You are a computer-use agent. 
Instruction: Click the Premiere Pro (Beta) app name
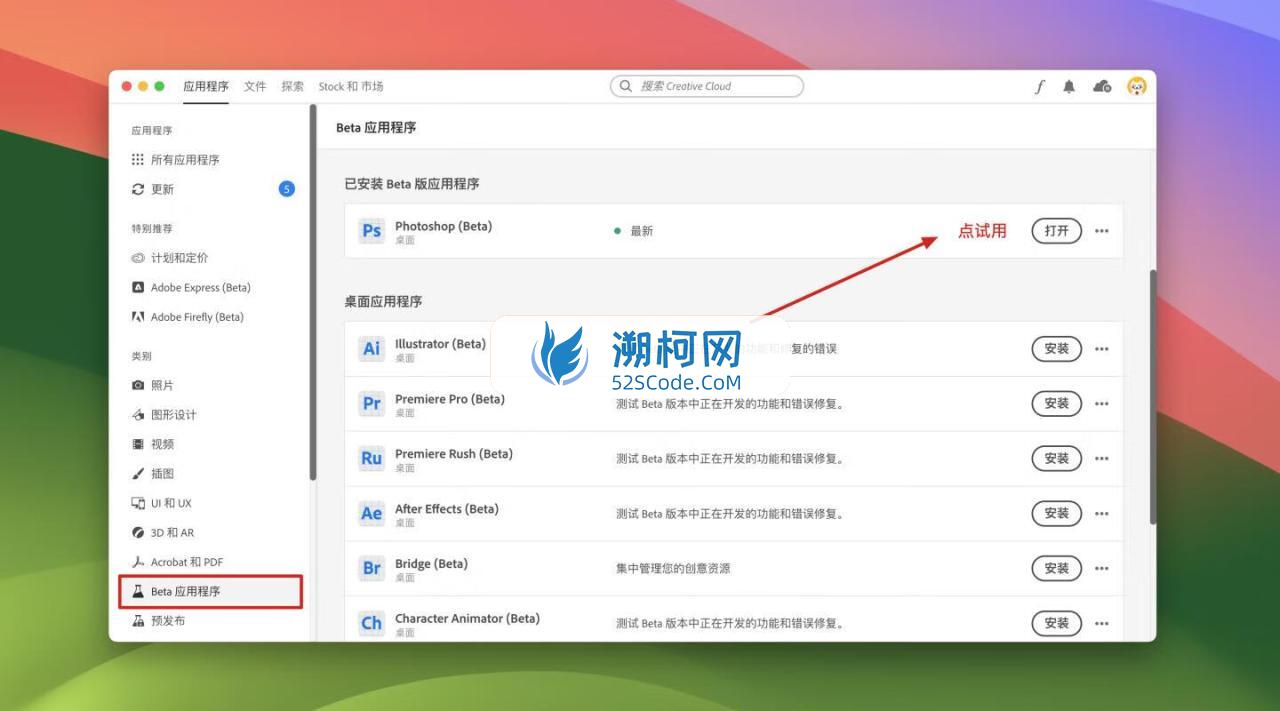coord(450,399)
